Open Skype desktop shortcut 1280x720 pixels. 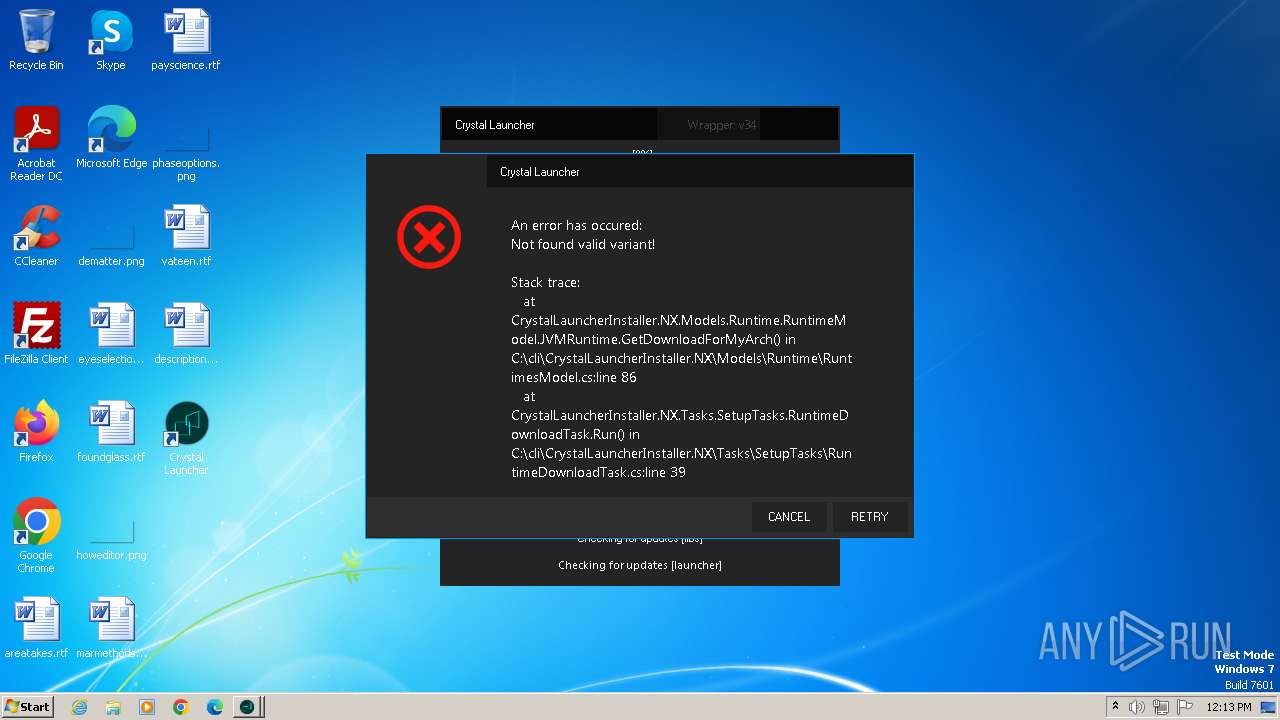point(111,40)
